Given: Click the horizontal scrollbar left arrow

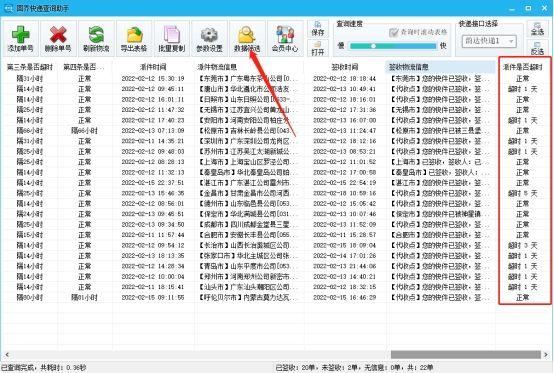Looking at the screenshot, I should pyautogui.click(x=6, y=354).
